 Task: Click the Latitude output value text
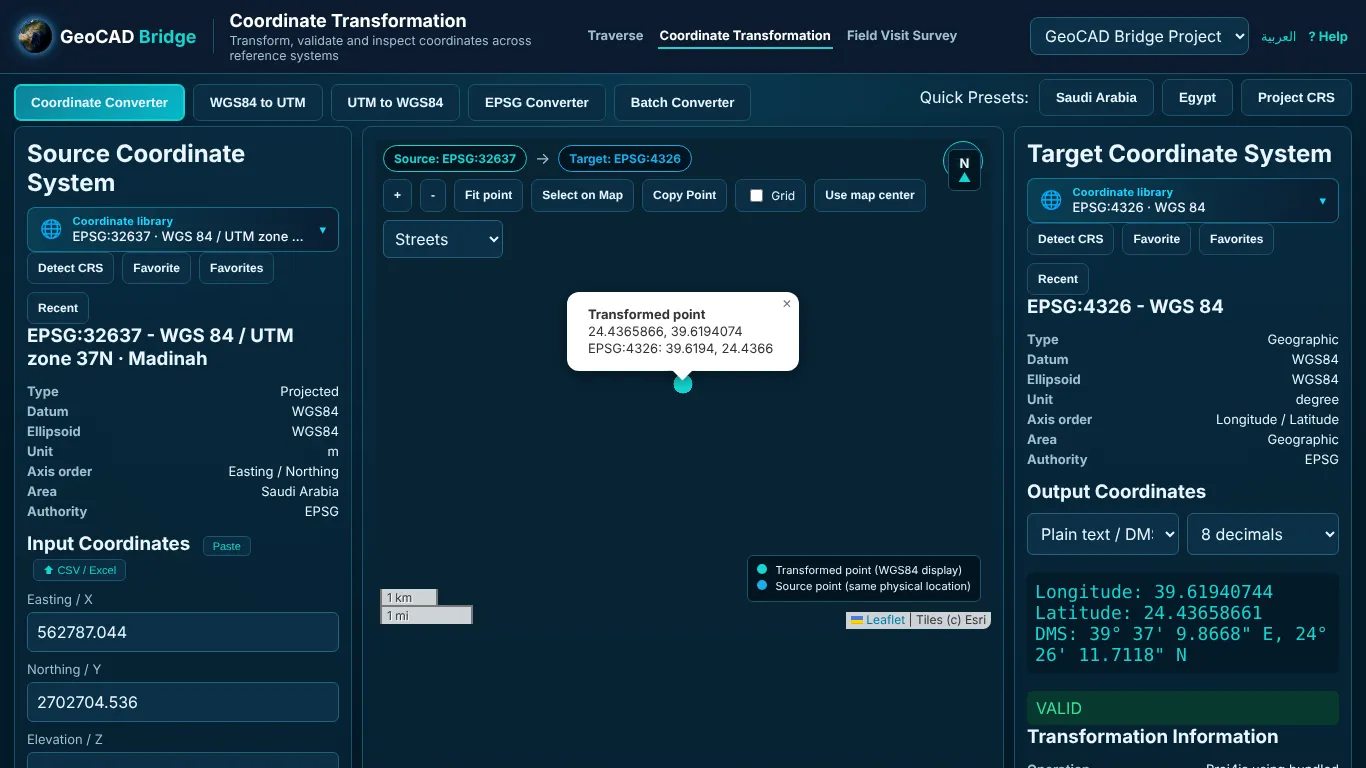coord(1149,613)
